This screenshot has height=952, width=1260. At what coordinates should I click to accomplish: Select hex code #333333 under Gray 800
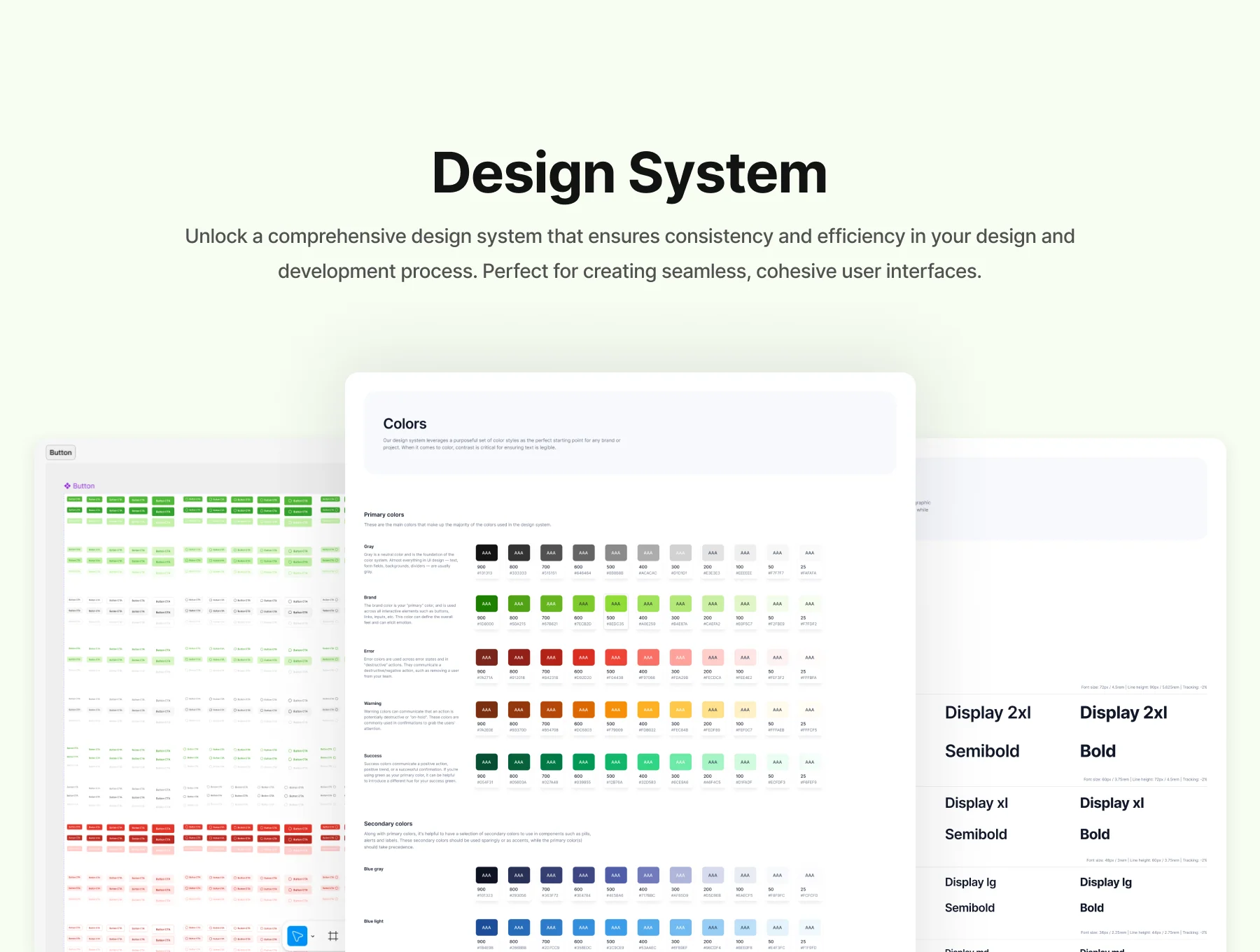[518, 573]
